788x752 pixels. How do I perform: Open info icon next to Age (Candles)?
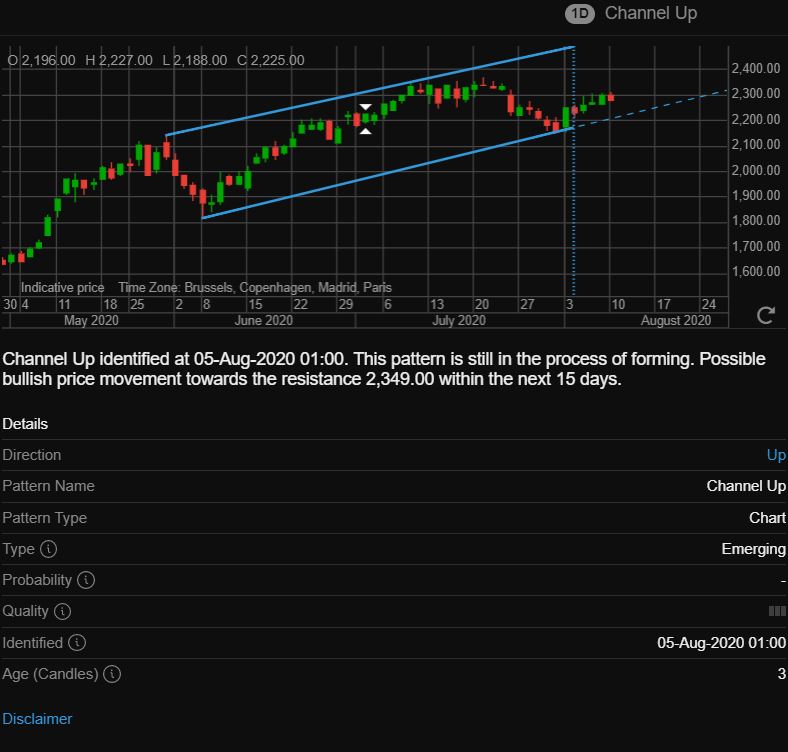coord(112,674)
